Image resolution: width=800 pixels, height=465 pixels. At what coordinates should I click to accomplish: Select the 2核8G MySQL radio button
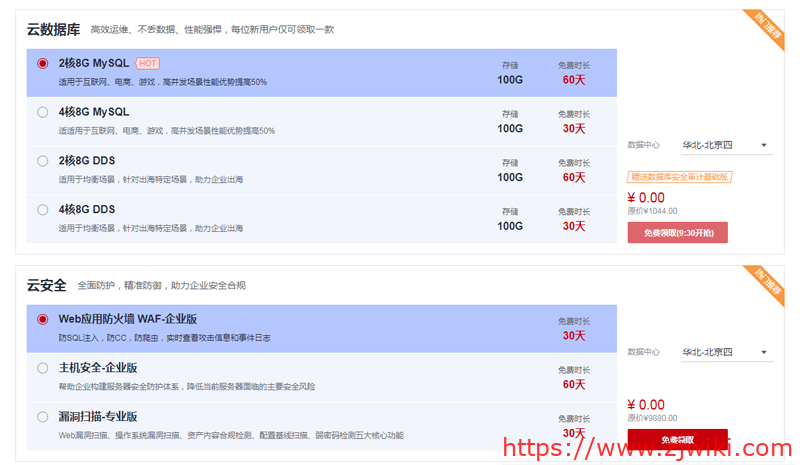[x=43, y=63]
